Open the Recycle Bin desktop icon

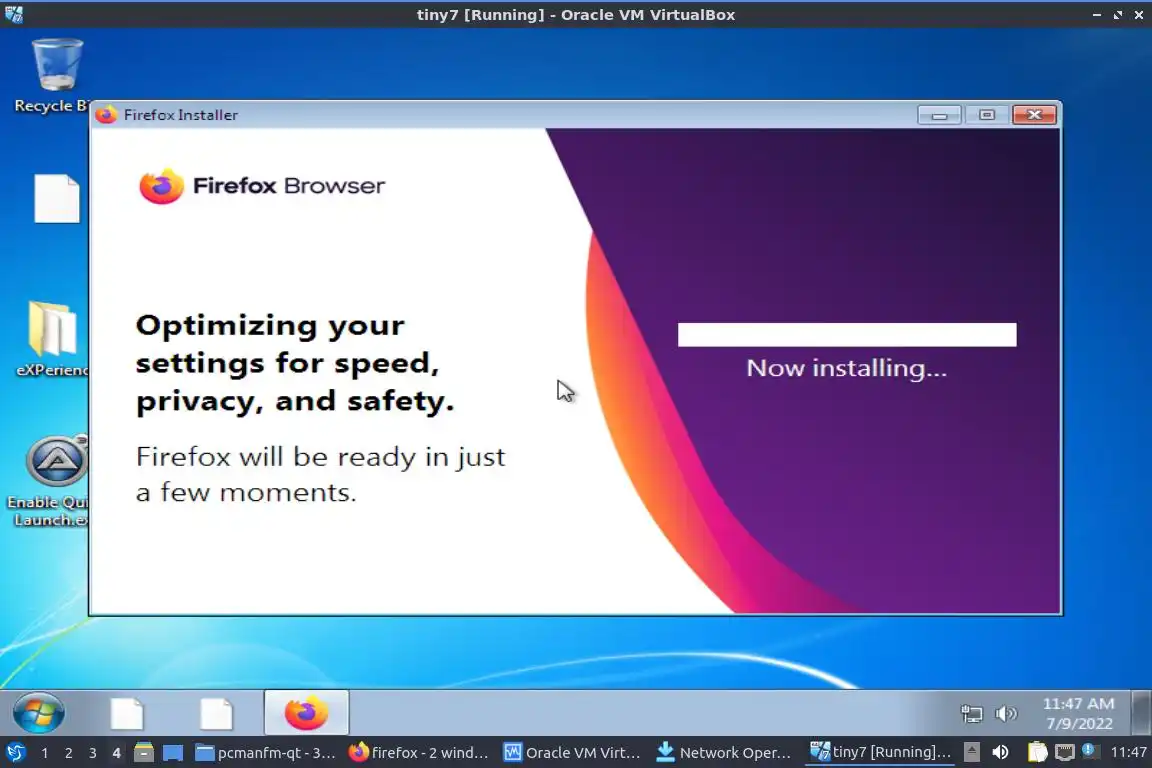coord(56,74)
